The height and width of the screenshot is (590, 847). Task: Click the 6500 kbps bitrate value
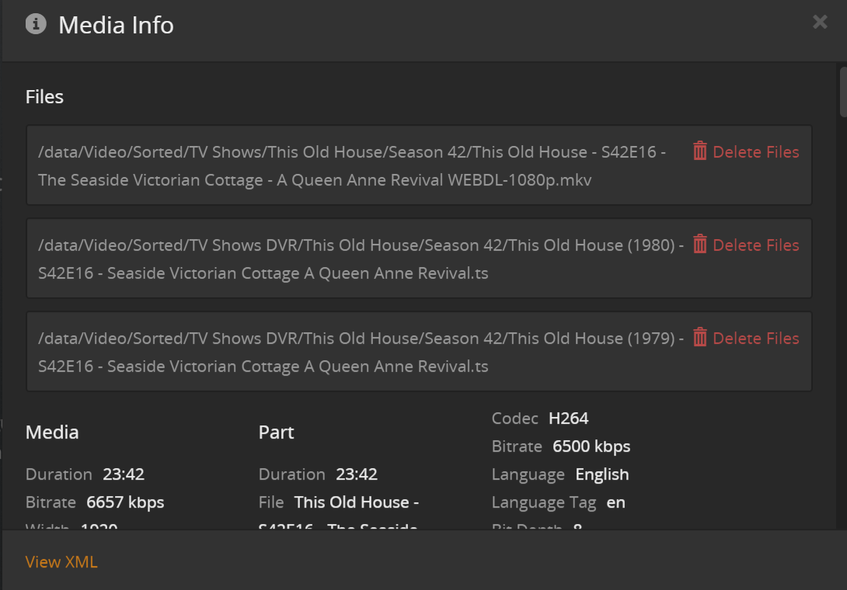pyautogui.click(x=591, y=446)
